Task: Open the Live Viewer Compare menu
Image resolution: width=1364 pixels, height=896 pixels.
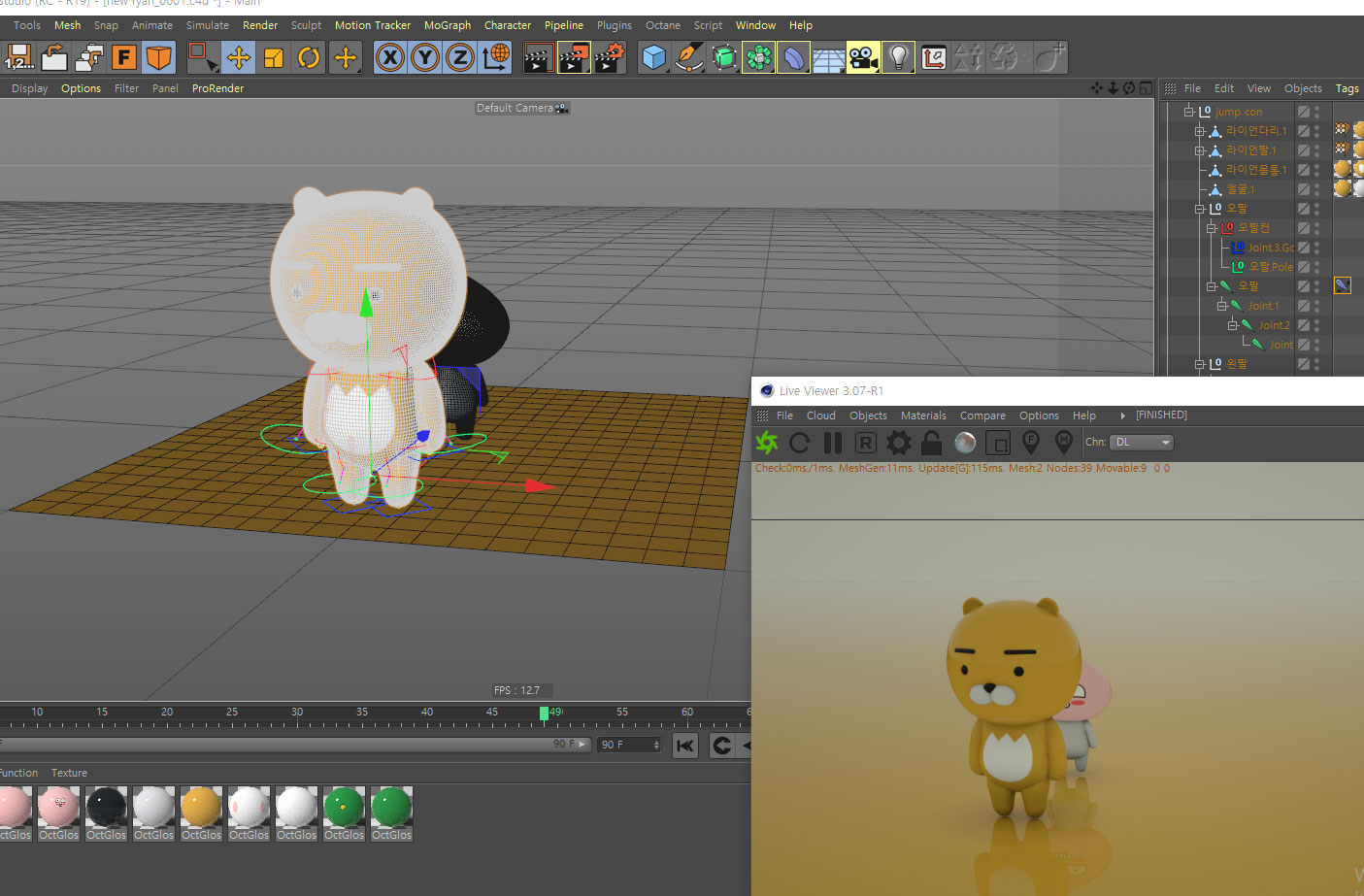Action: pos(982,415)
